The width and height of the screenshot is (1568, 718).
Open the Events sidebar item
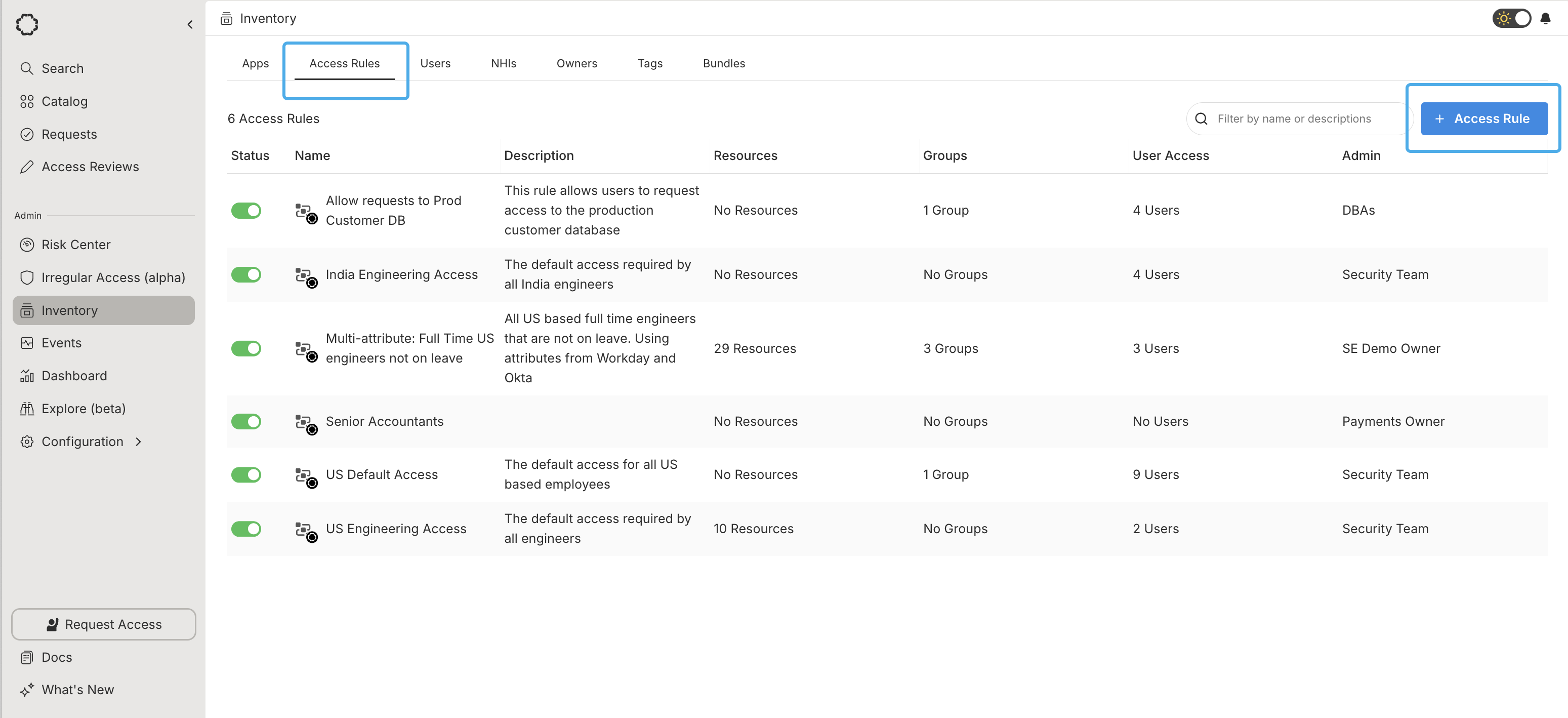pyautogui.click(x=61, y=343)
